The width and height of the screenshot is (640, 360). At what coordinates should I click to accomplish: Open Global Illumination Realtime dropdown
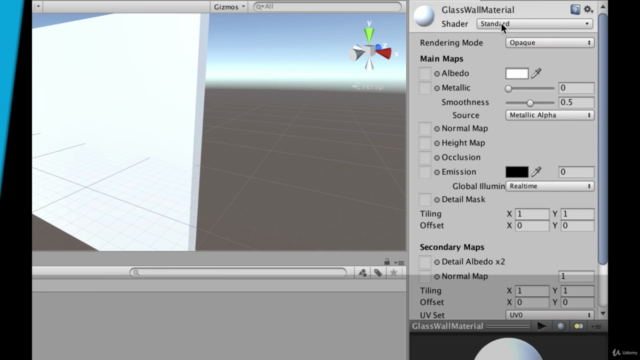click(x=549, y=186)
